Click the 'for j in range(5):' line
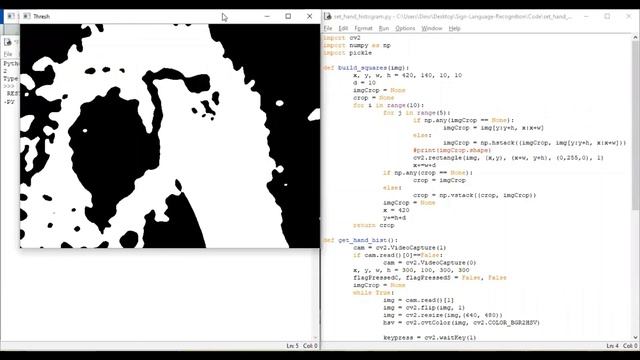Viewport: 640px width, 360px height. 417,113
